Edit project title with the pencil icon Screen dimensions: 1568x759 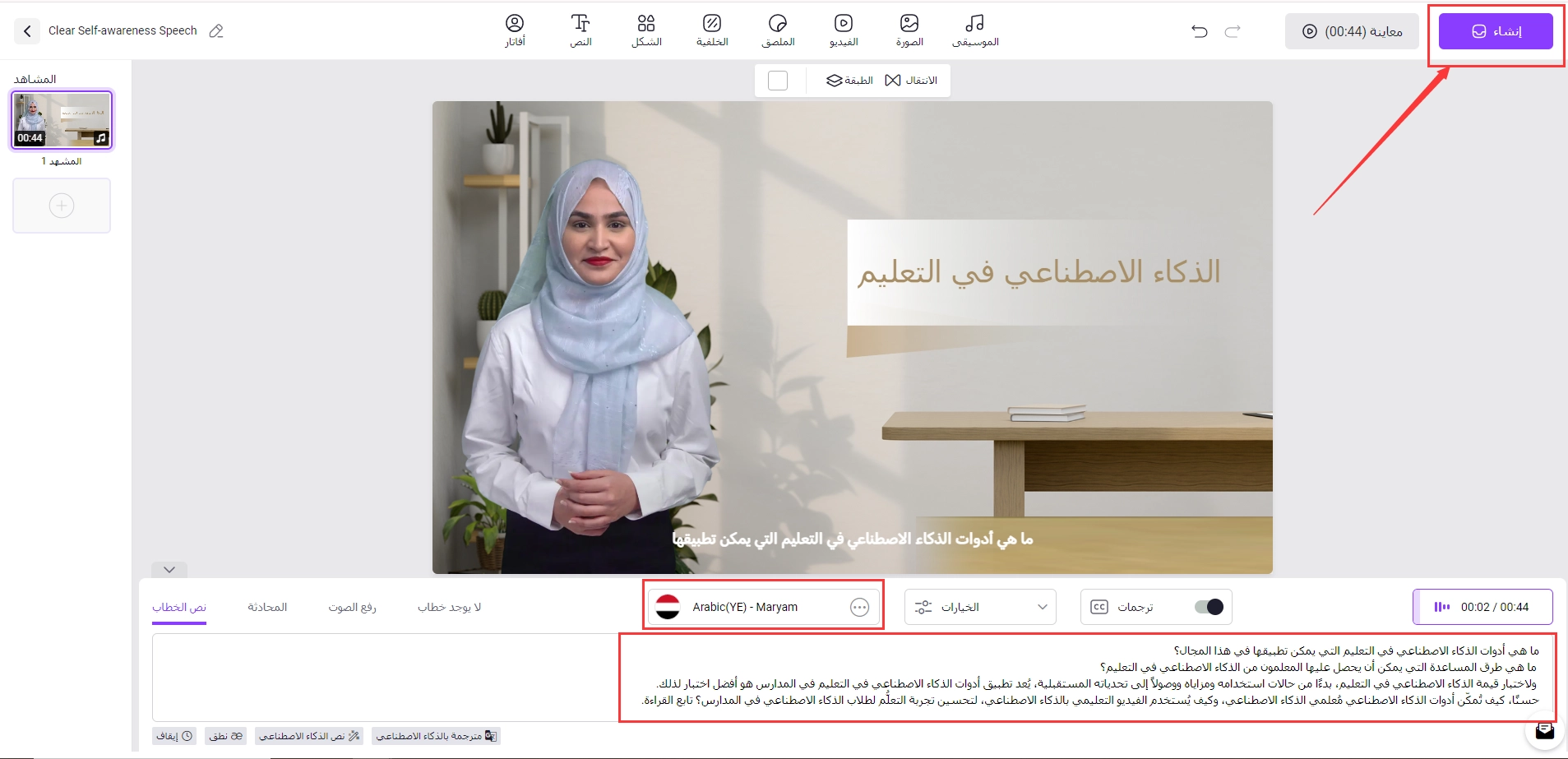tap(216, 31)
